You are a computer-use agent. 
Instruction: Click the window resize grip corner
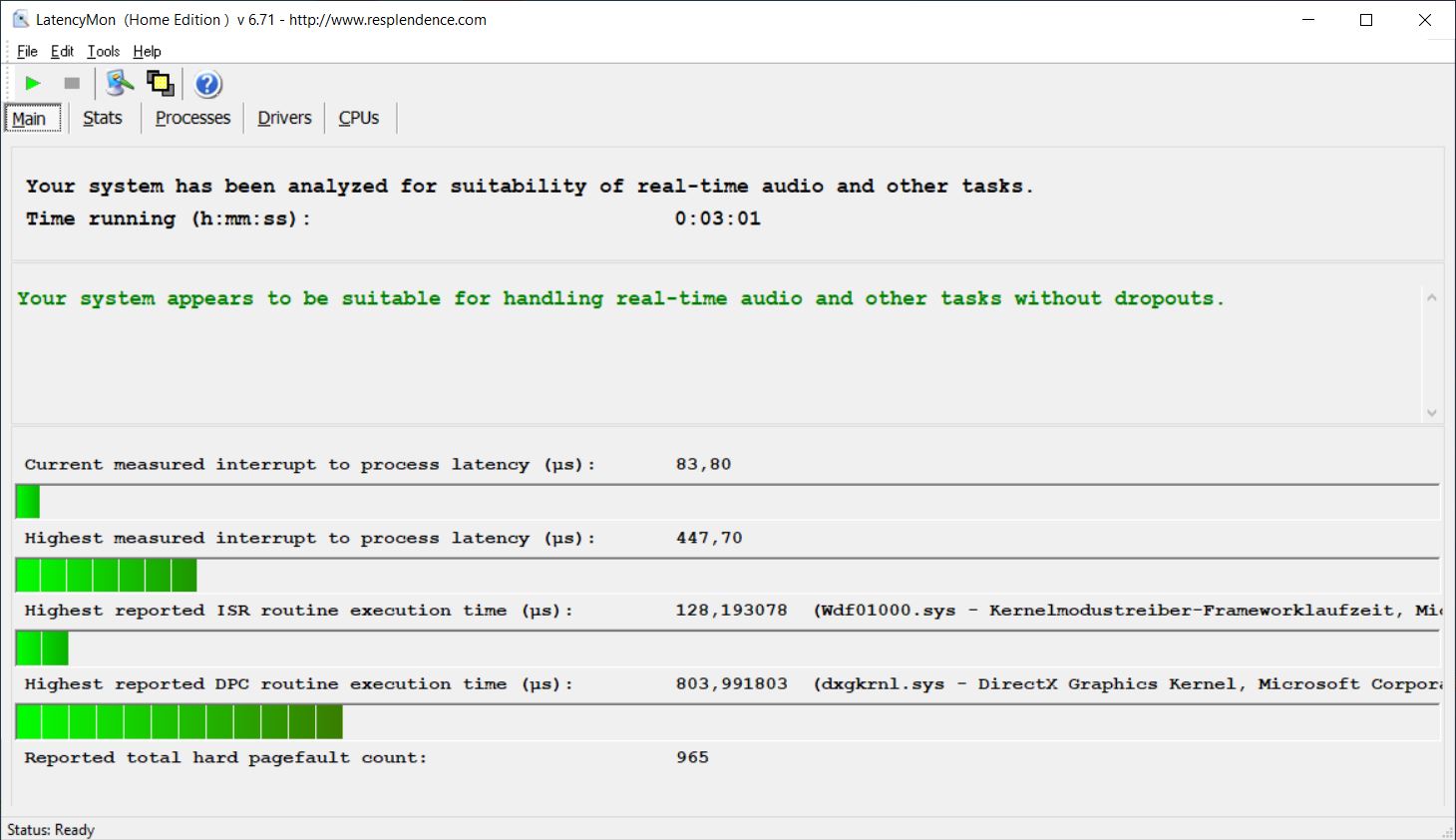click(x=1448, y=832)
